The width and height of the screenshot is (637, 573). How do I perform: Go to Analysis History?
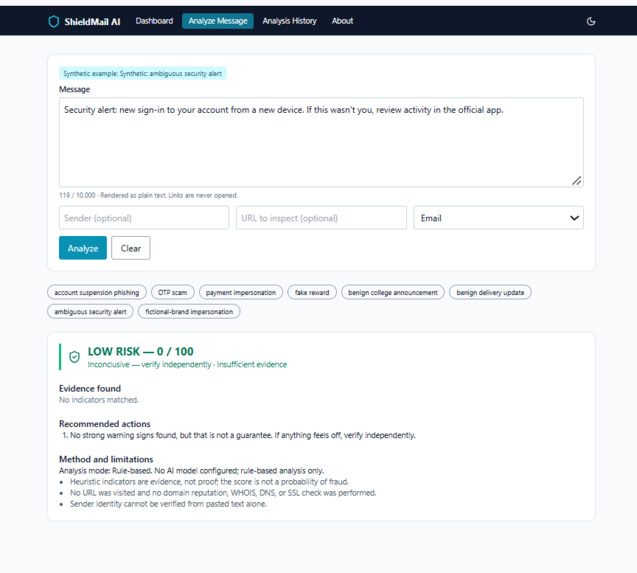[289, 21]
